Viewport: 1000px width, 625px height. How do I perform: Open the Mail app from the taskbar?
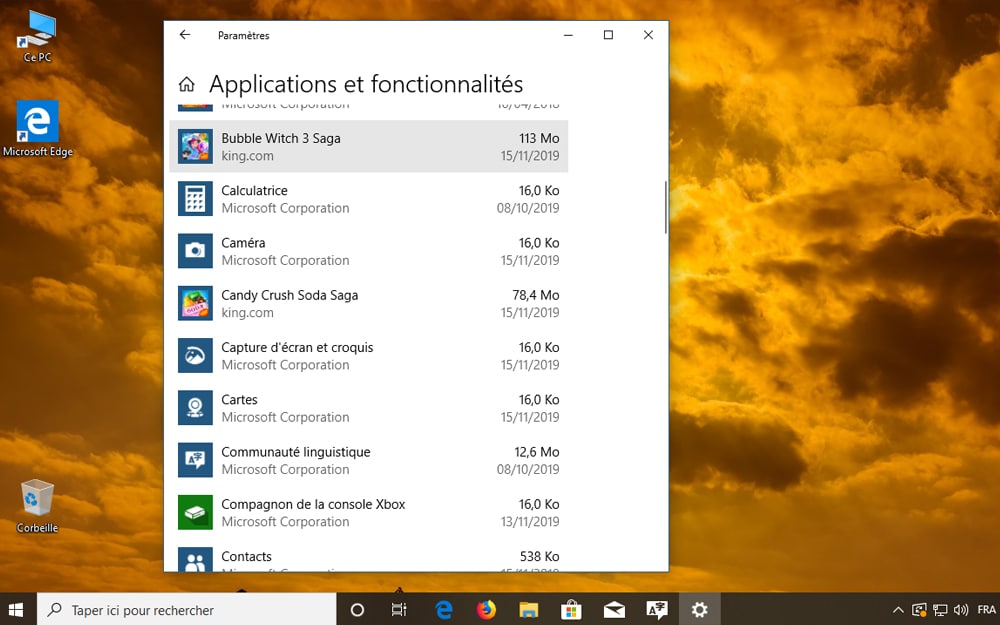point(614,610)
